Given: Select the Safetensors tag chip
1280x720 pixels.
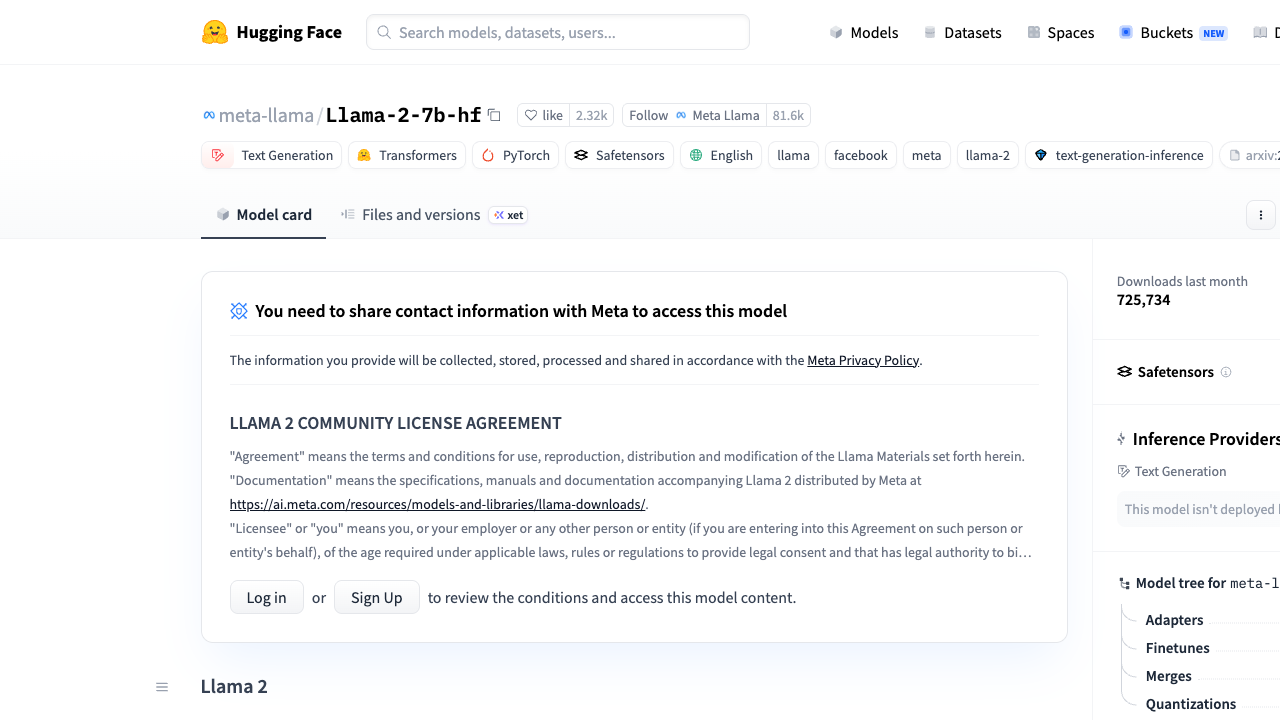Looking at the screenshot, I should 619,155.
